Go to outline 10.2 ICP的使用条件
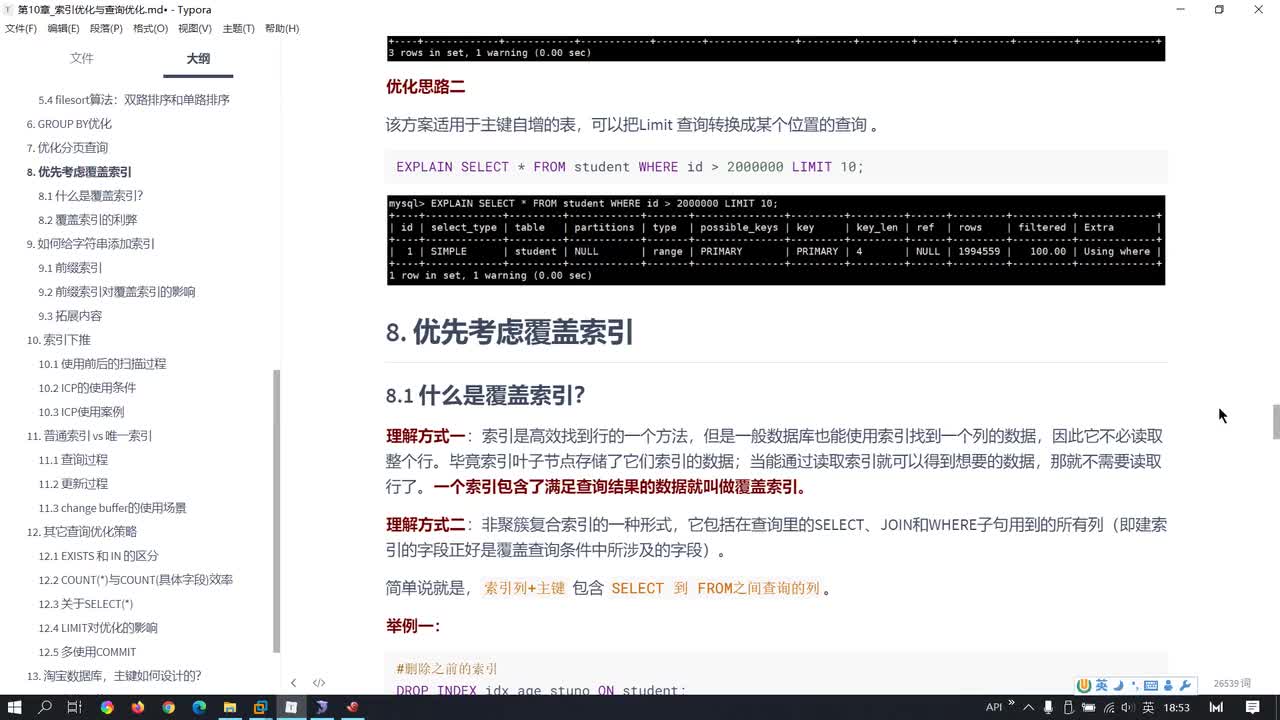 (x=87, y=388)
